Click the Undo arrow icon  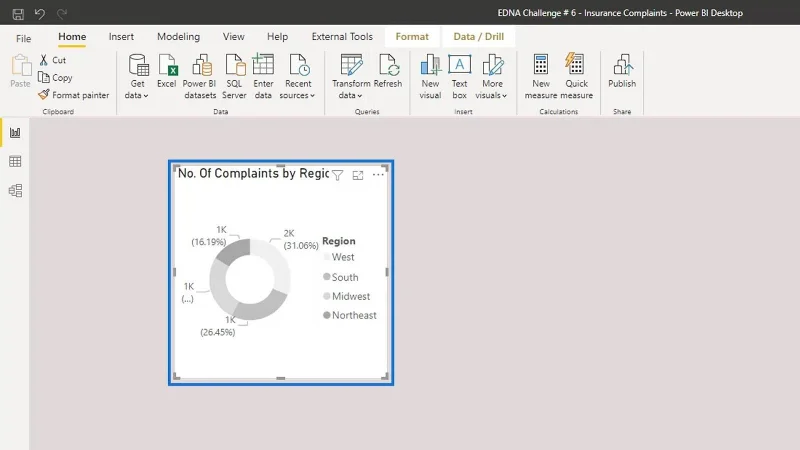pyautogui.click(x=40, y=14)
